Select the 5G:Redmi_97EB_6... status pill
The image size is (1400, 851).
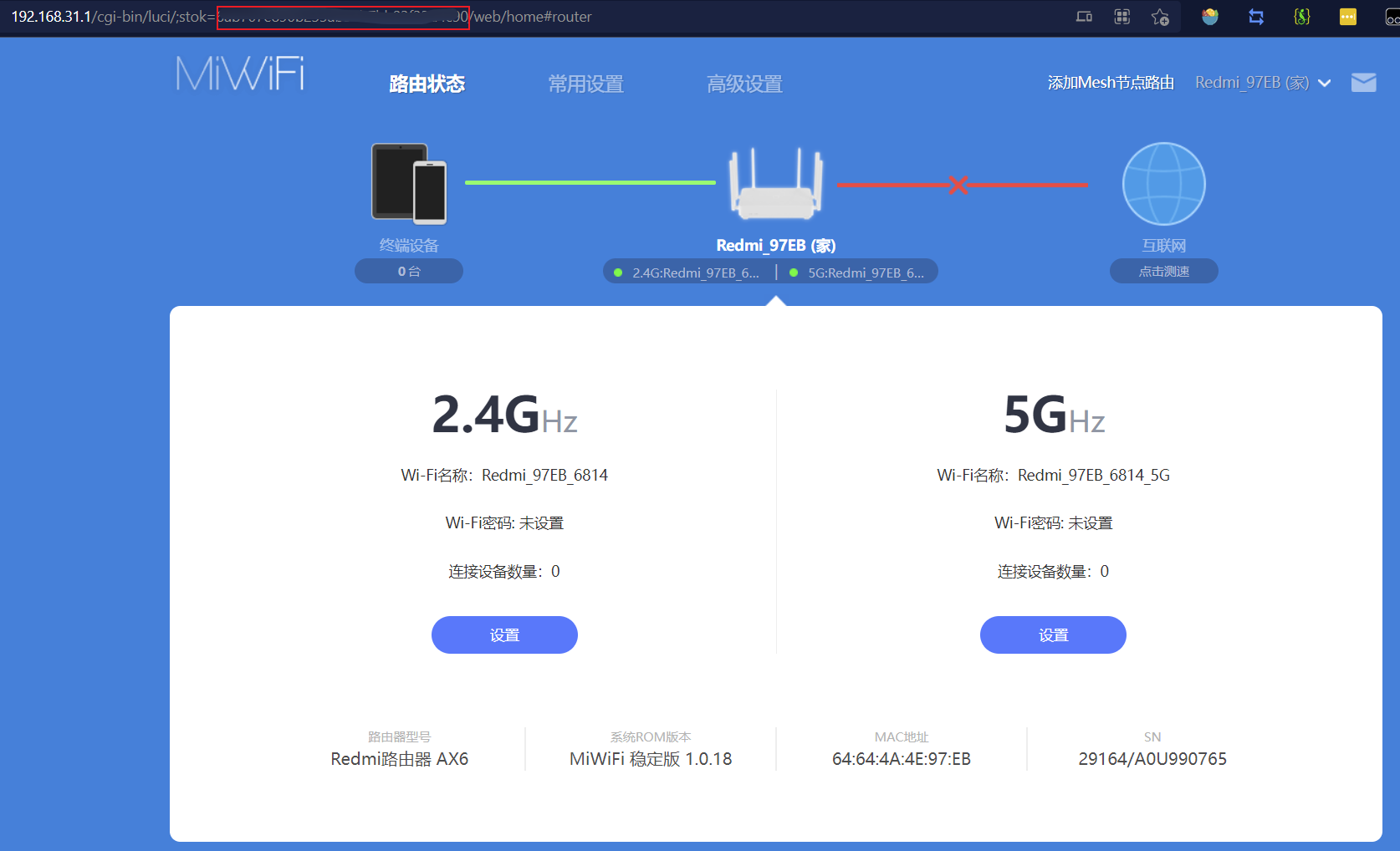(857, 273)
